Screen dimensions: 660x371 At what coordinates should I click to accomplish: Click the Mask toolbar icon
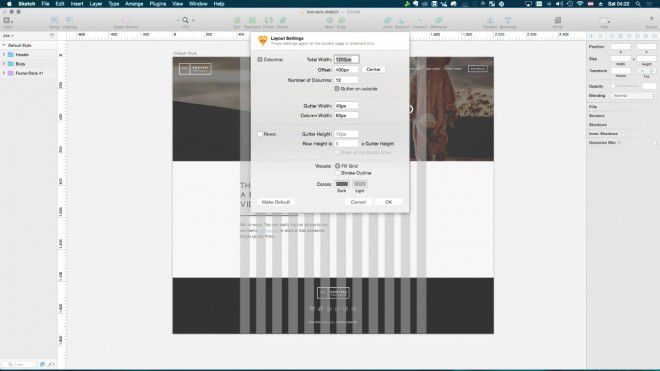(x=330, y=20)
